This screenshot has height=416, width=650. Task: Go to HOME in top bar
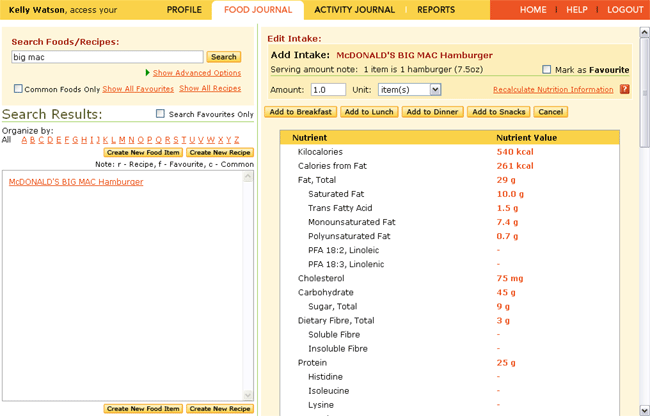(533, 10)
